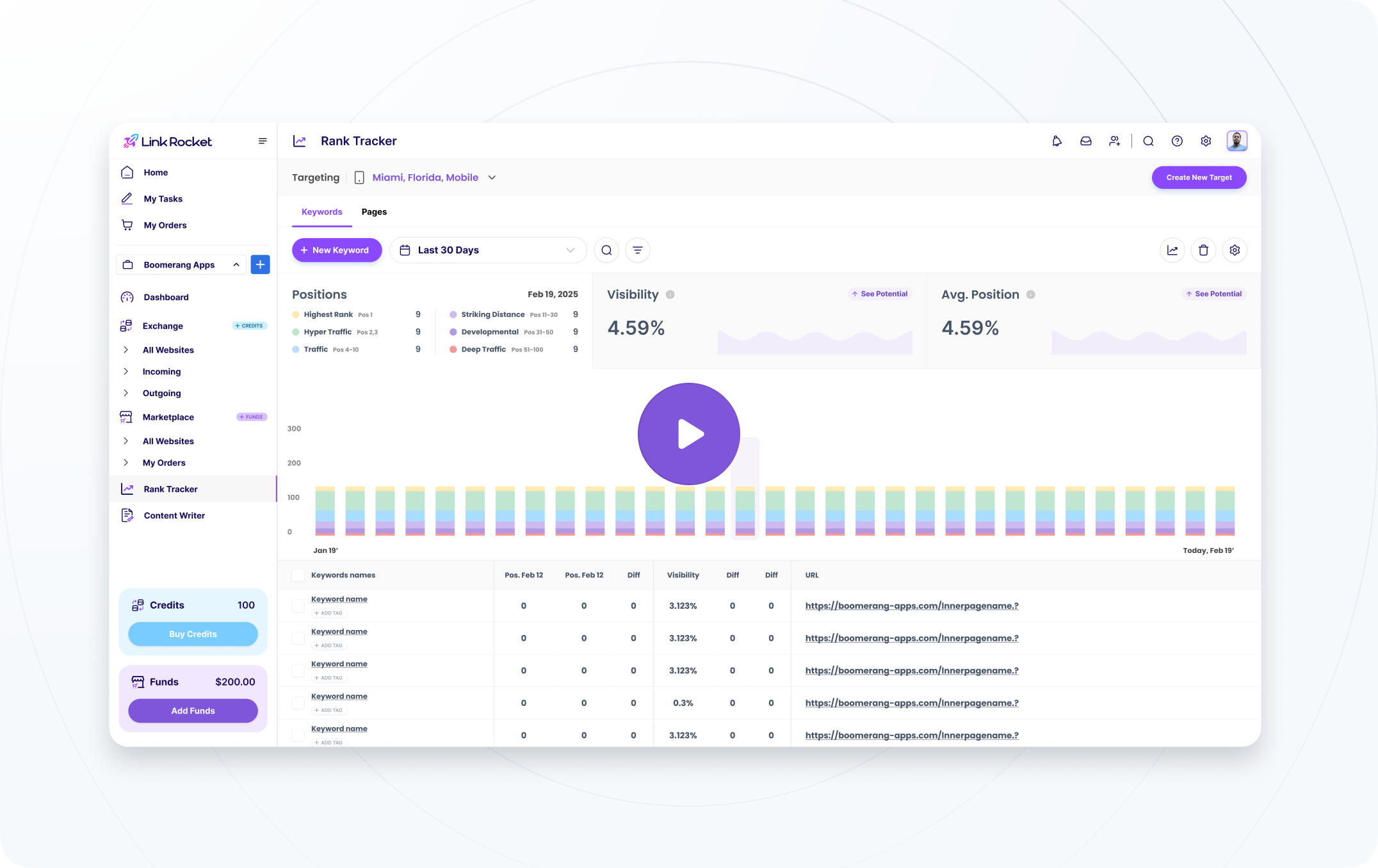This screenshot has height=868, width=1378.
Task: Check the second keyword row checkbox
Action: (x=298, y=638)
